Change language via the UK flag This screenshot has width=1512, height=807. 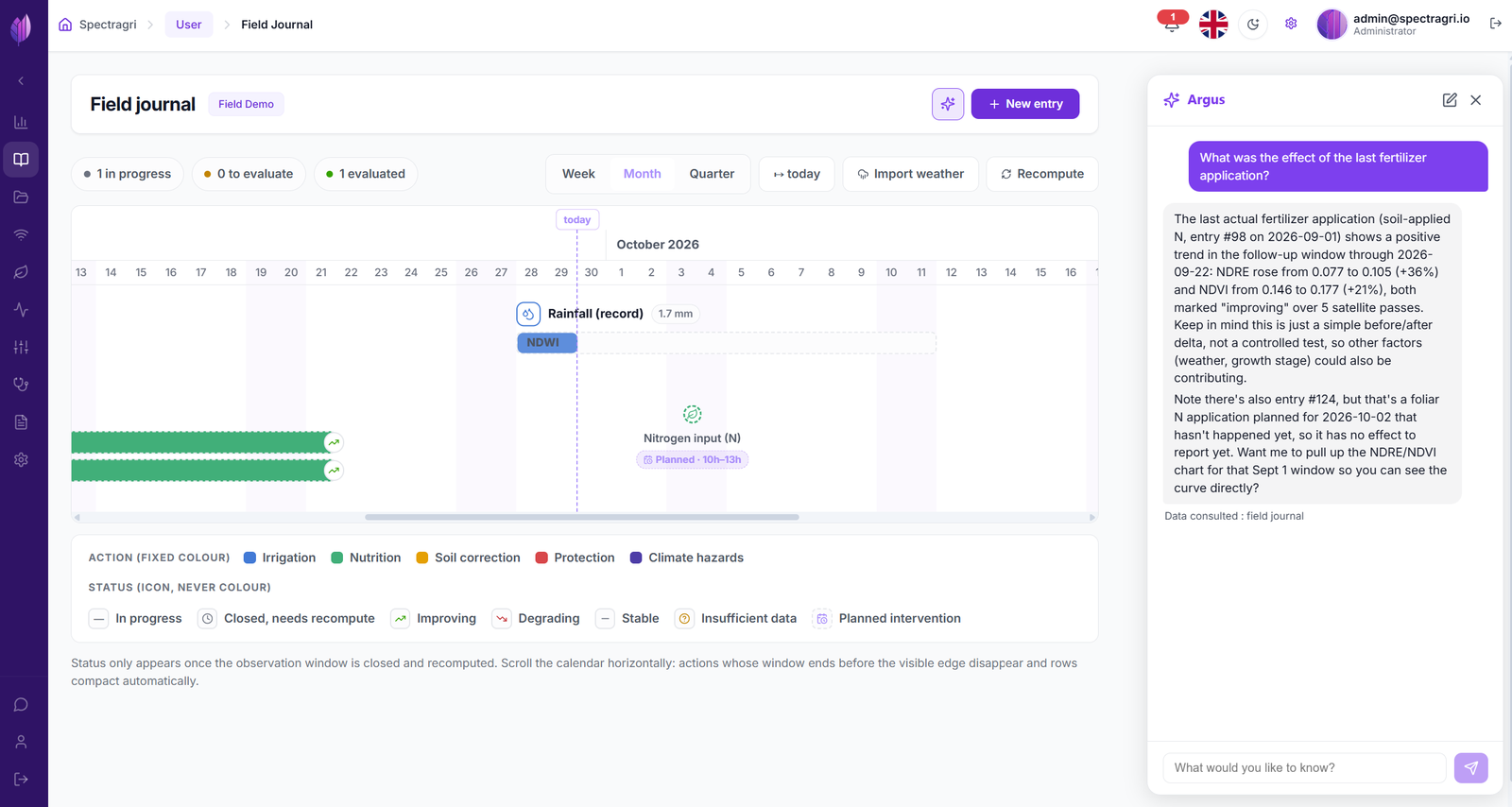click(x=1213, y=24)
